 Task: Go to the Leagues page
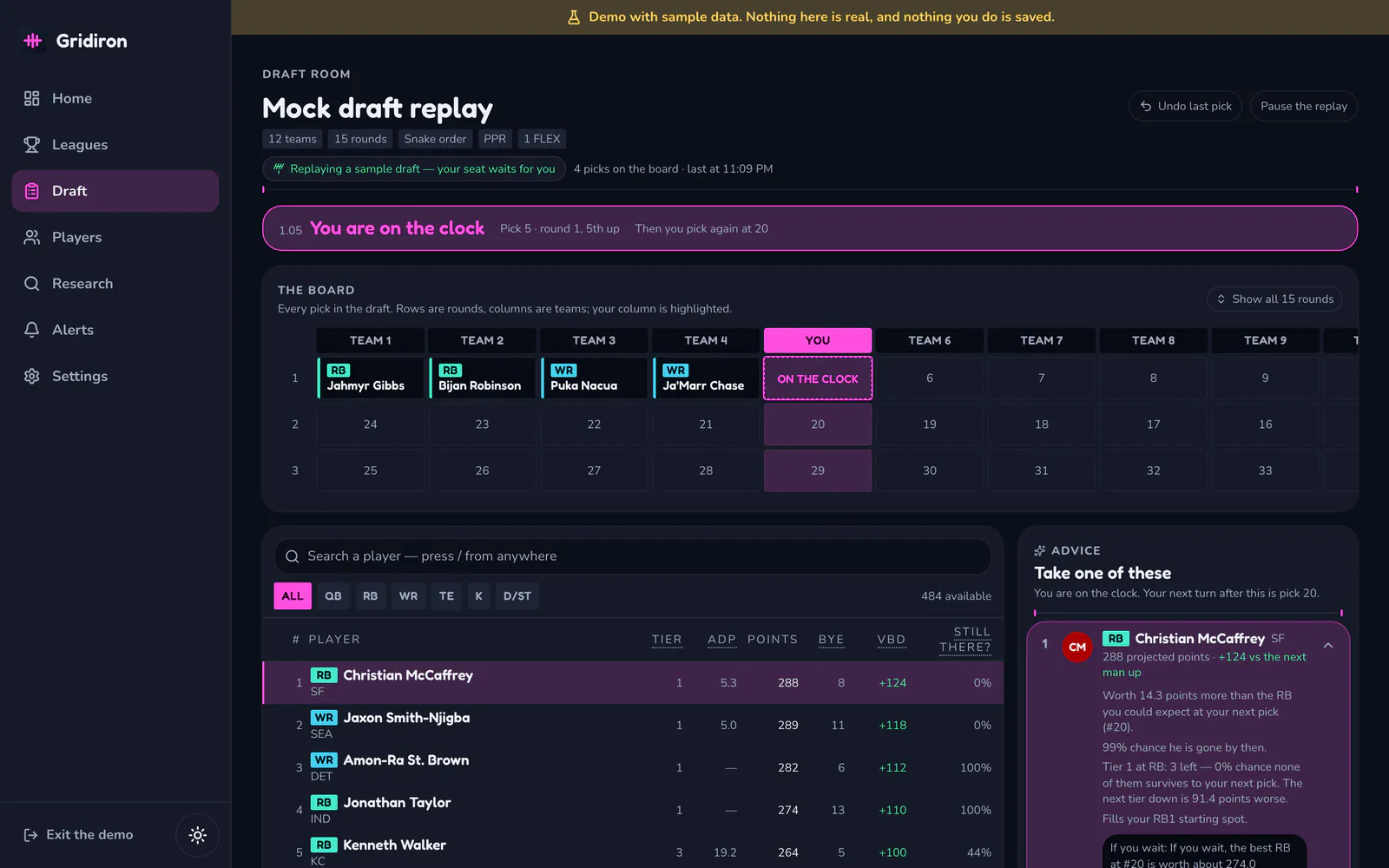[115, 145]
